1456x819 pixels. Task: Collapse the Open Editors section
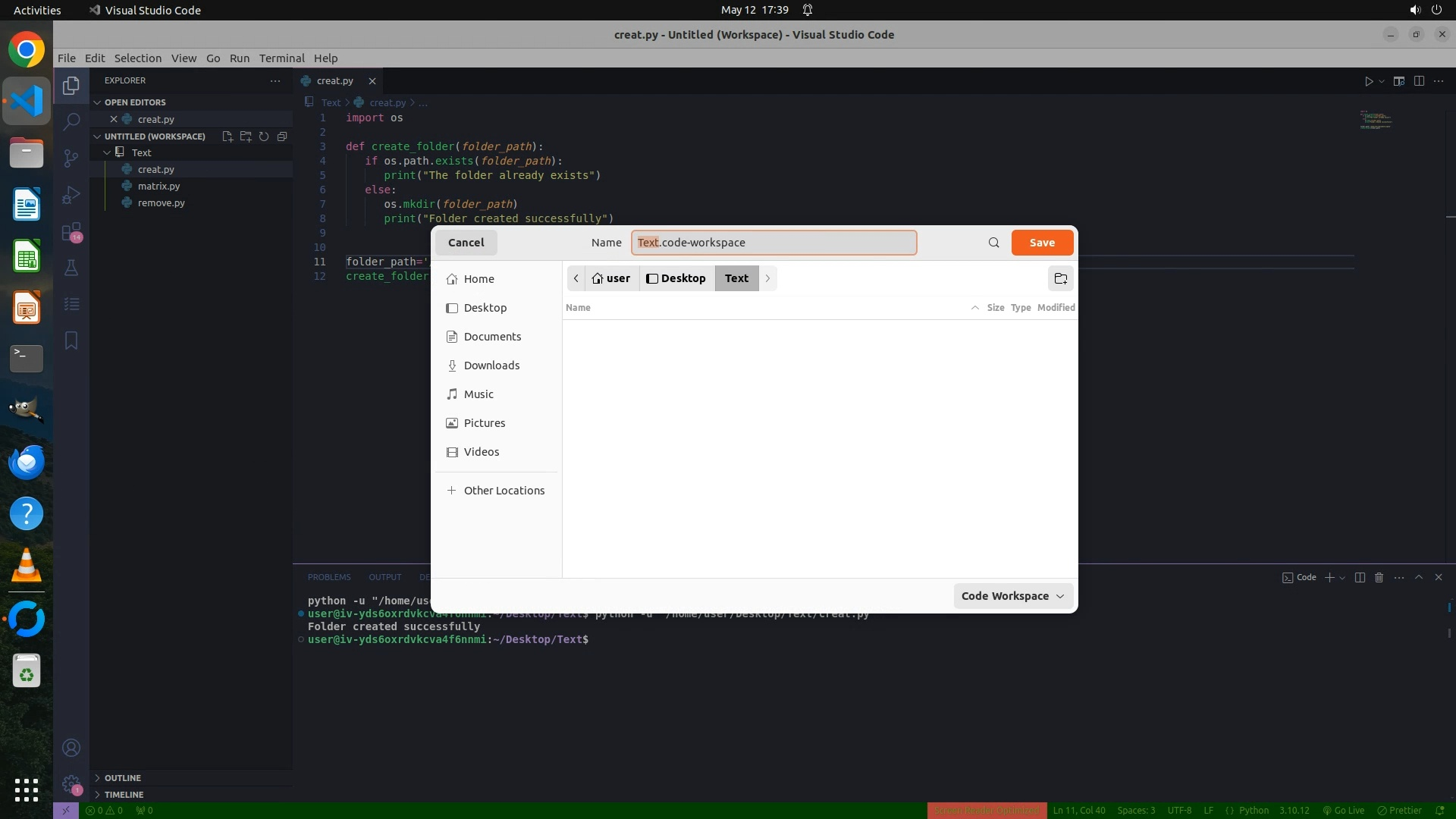(x=135, y=102)
